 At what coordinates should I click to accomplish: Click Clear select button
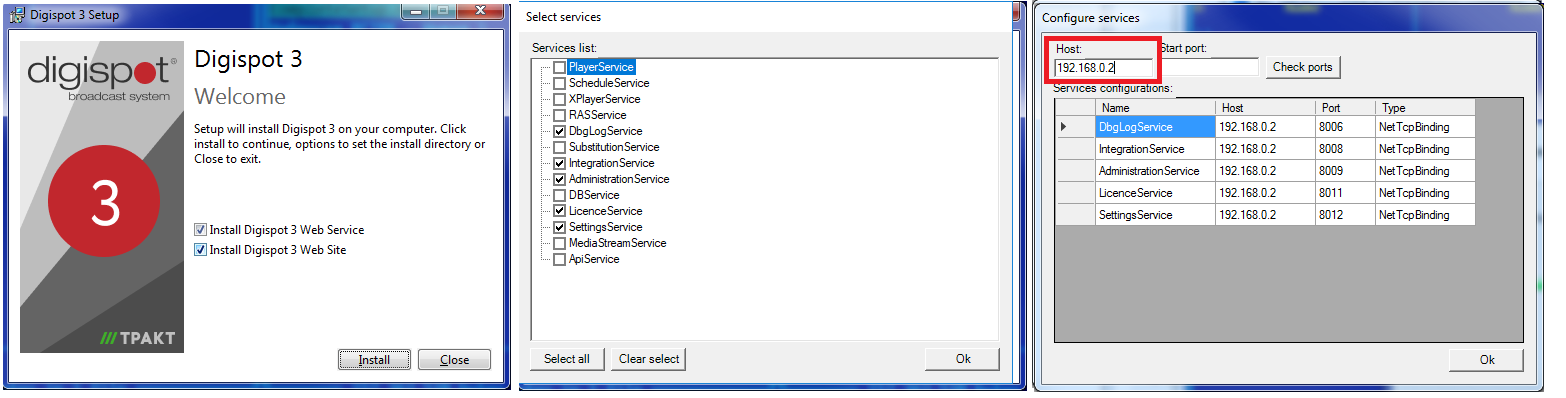tap(649, 359)
